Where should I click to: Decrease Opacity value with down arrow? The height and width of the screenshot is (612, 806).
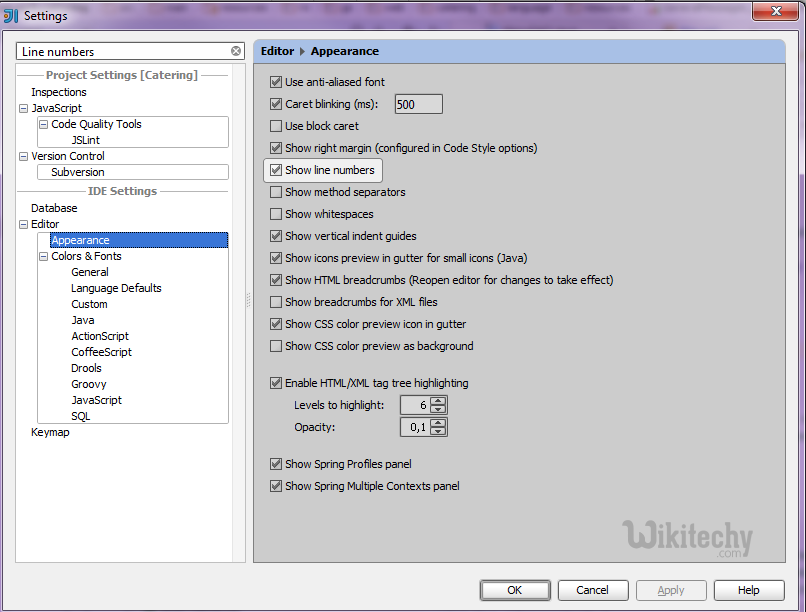pos(438,431)
